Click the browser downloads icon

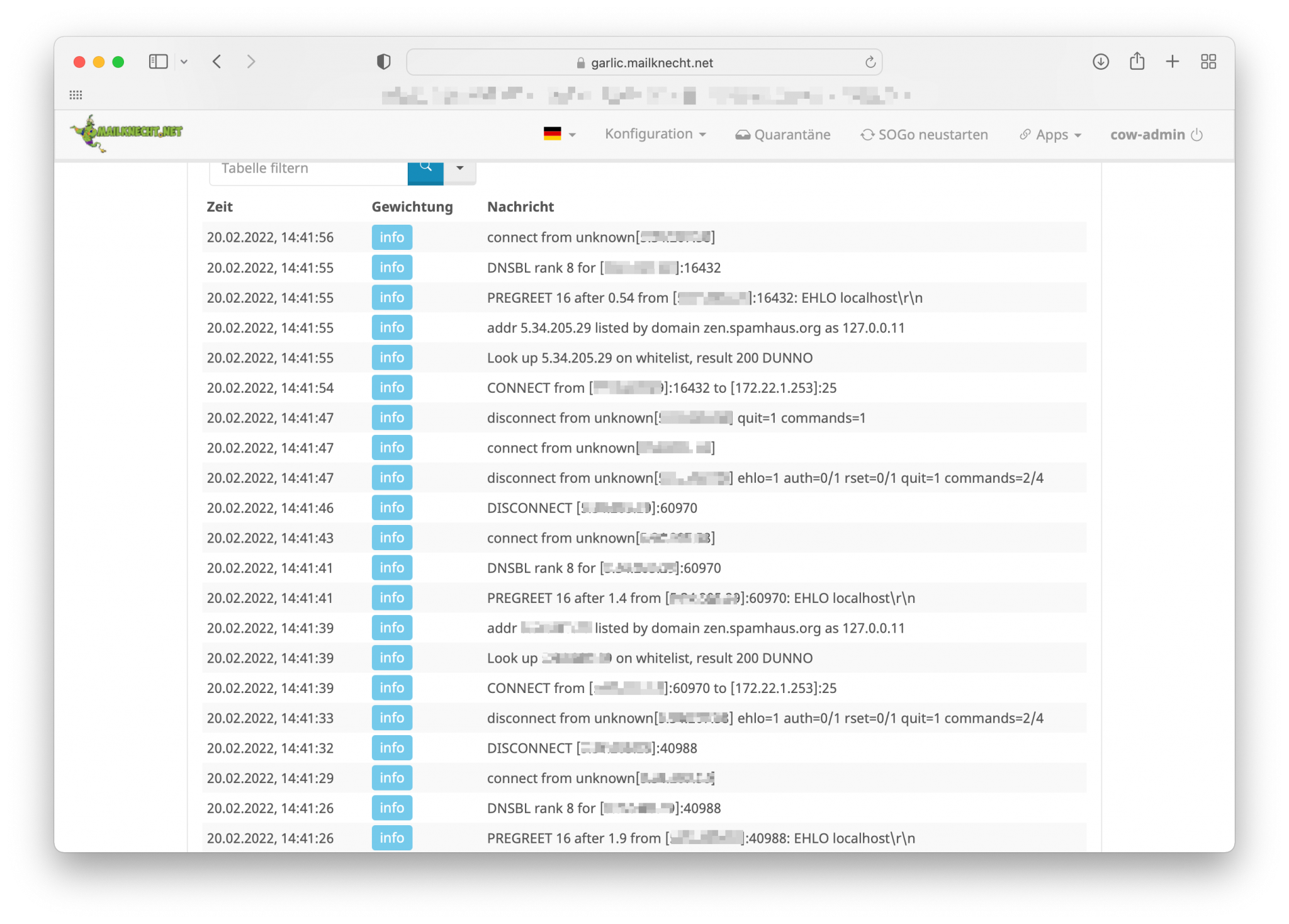tap(1101, 62)
